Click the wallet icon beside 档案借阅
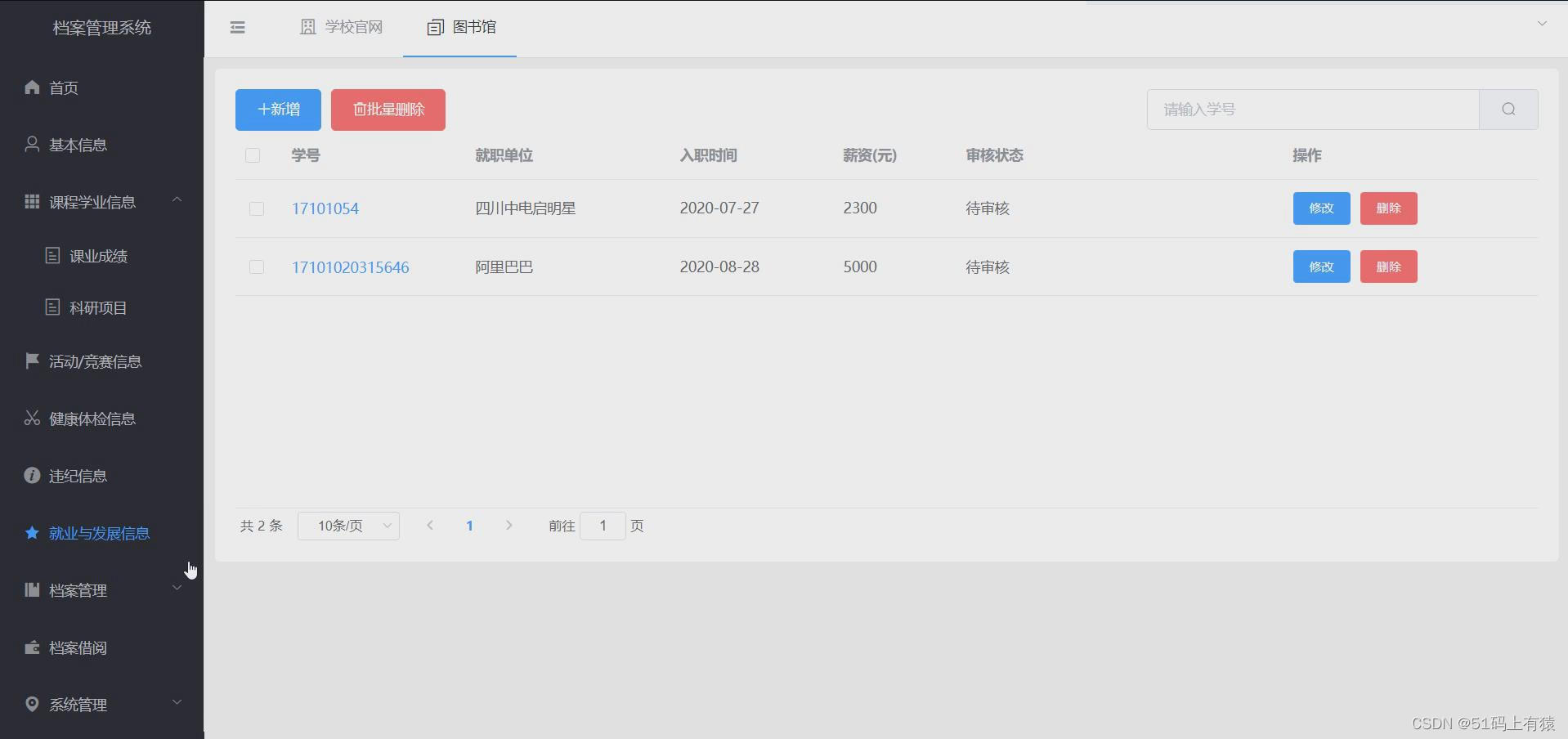1568x739 pixels. (x=32, y=647)
